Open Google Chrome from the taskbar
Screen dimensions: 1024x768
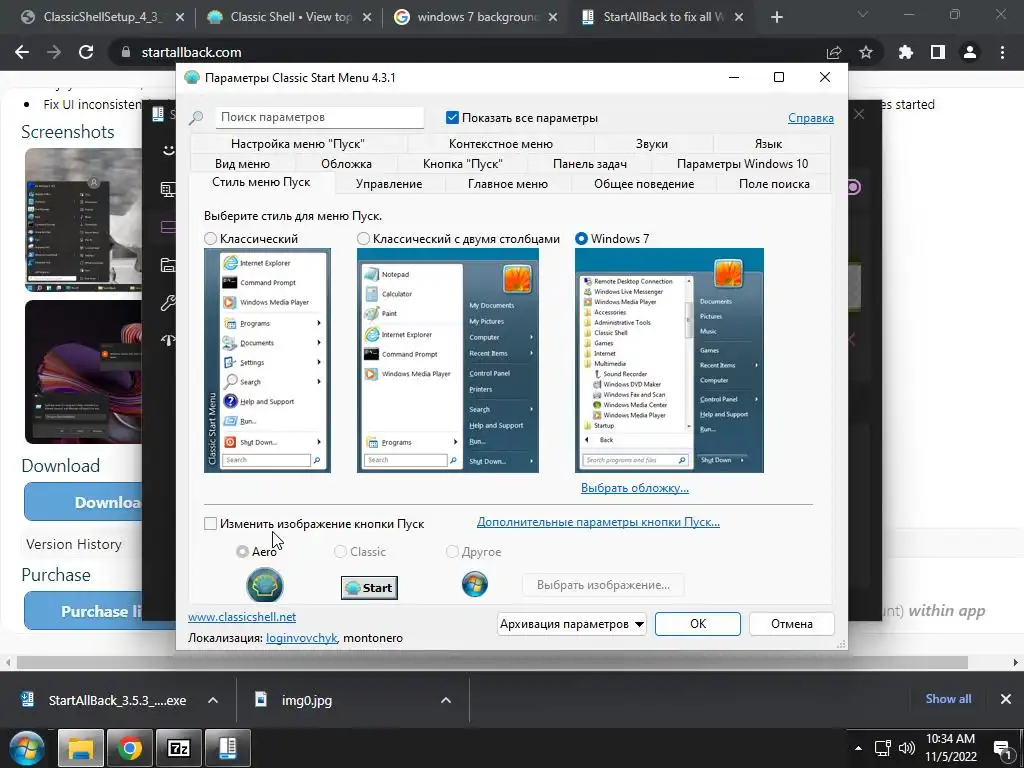click(130, 748)
